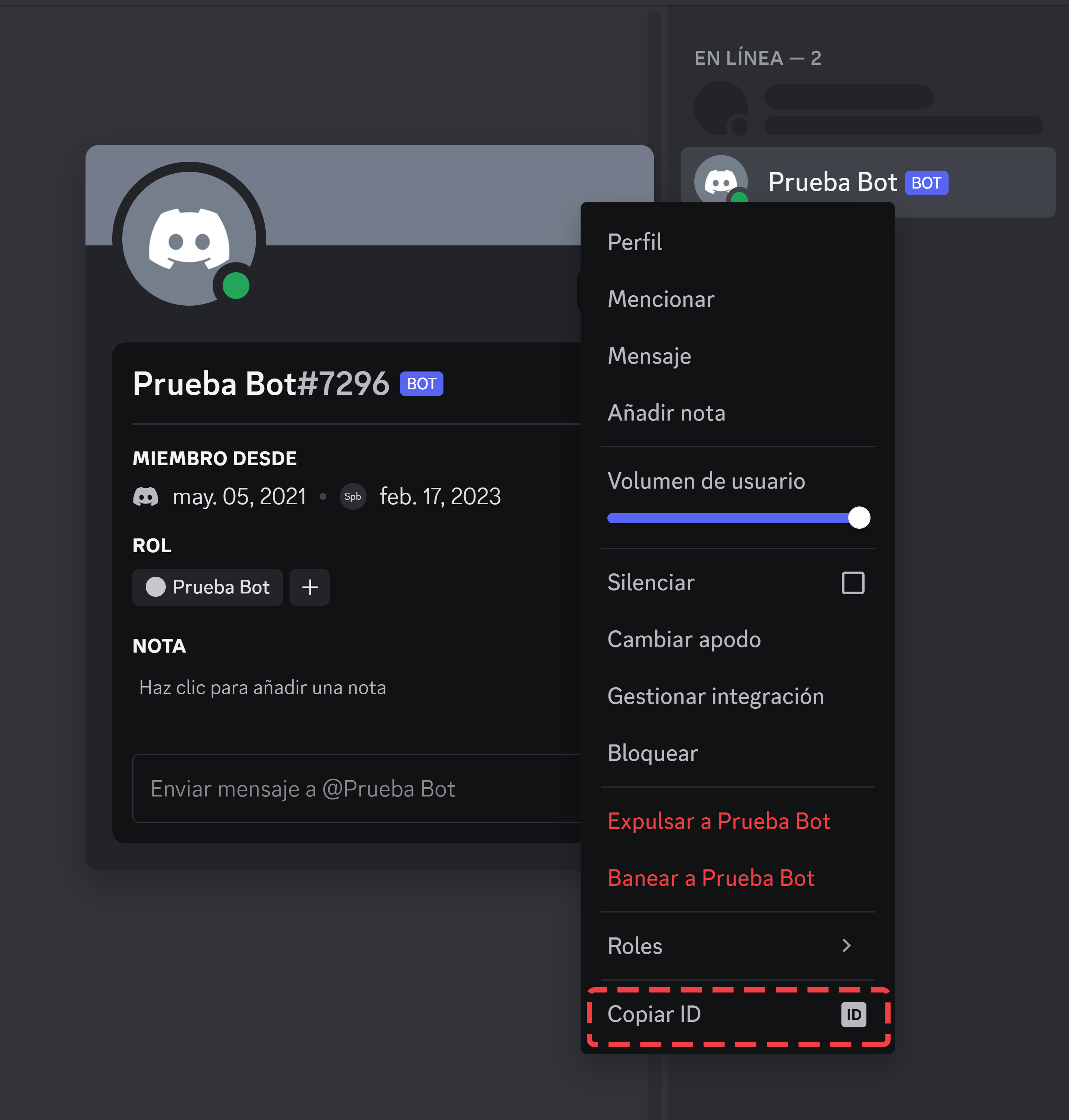Select Mencionar in the context menu
The image size is (1069, 1120).
[737, 299]
